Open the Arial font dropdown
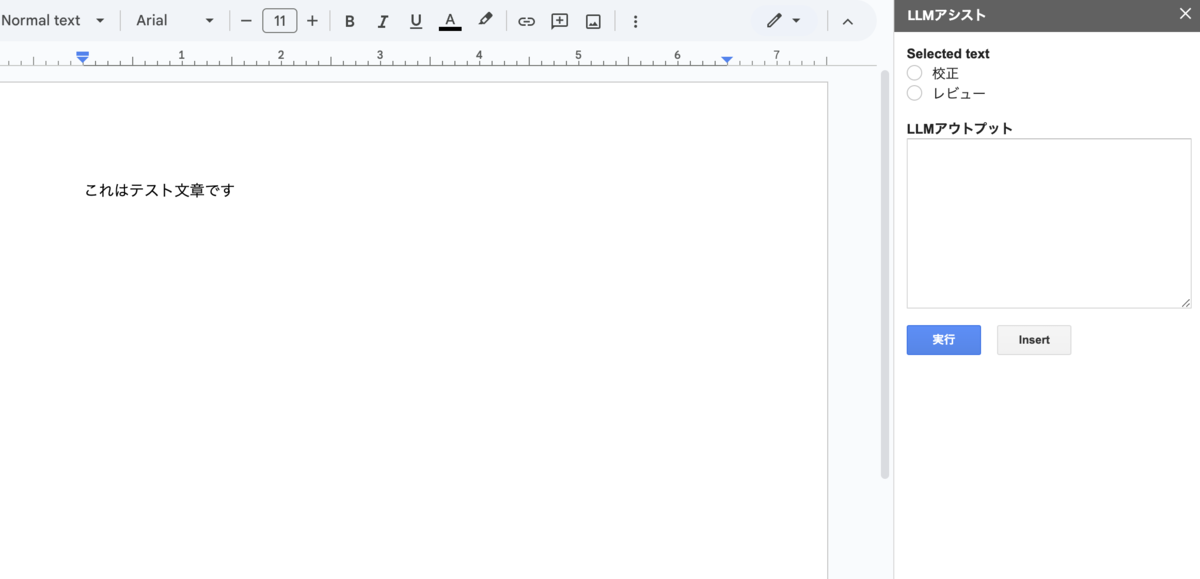Image resolution: width=1200 pixels, height=579 pixels. point(175,21)
